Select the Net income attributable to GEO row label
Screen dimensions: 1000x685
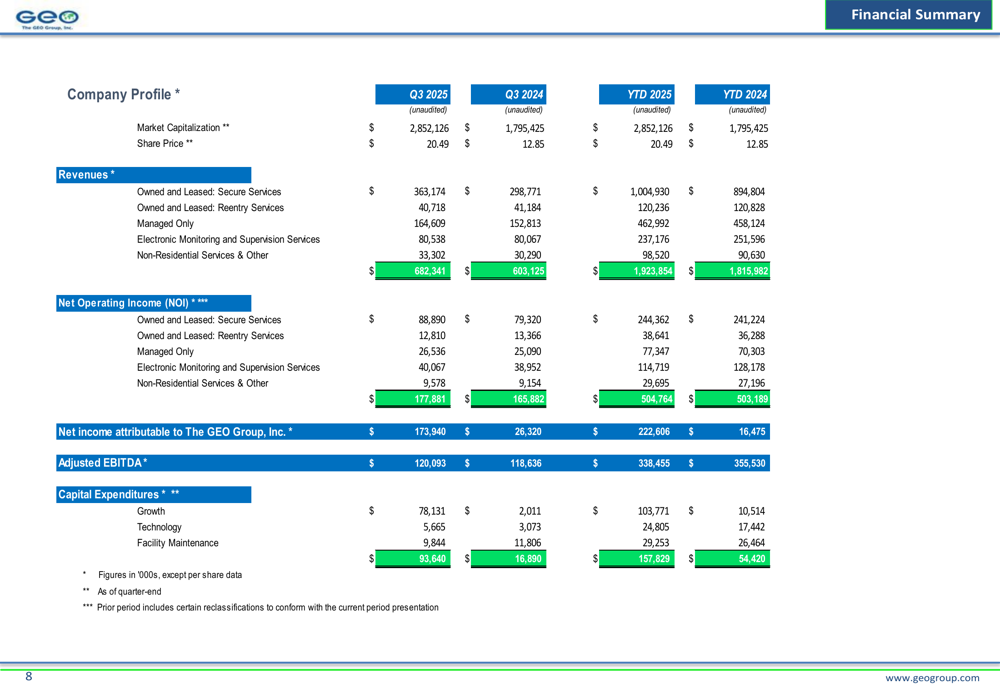[176, 432]
